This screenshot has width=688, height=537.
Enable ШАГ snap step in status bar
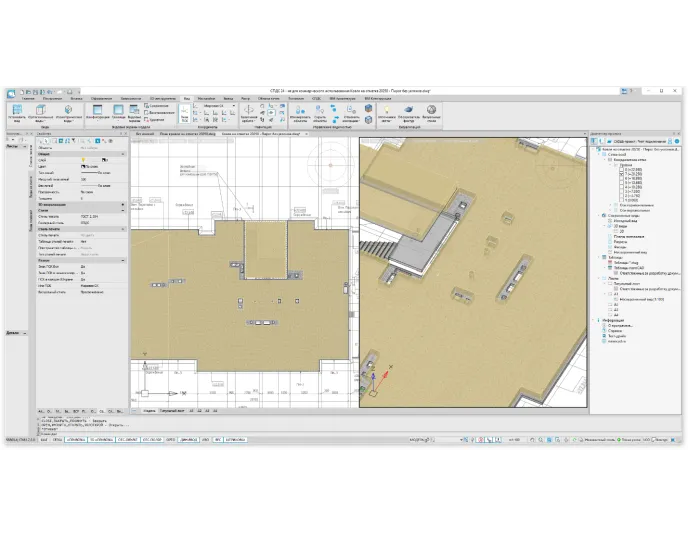point(41,439)
